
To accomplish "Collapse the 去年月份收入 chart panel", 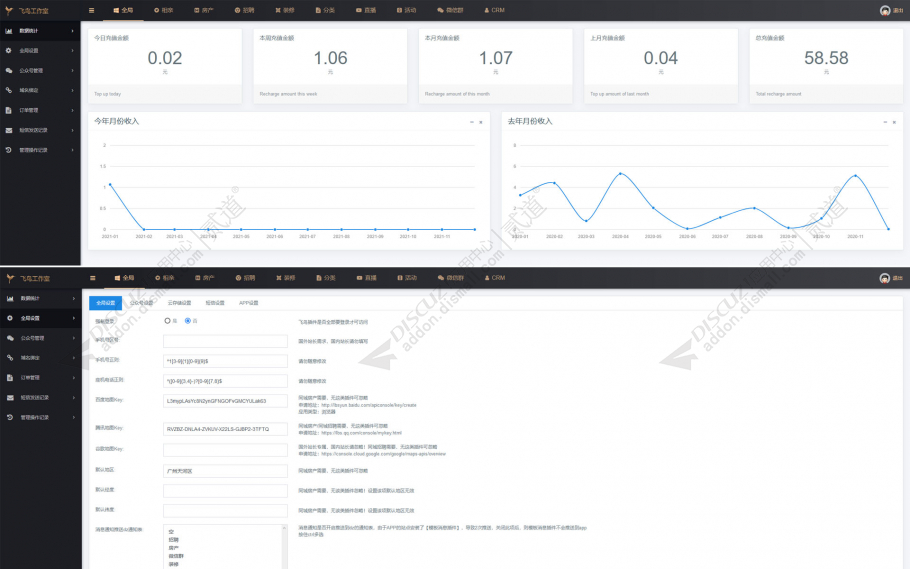I will point(885,122).
